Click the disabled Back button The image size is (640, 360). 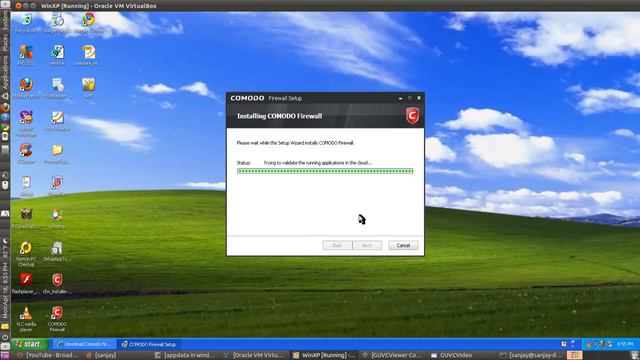point(337,245)
